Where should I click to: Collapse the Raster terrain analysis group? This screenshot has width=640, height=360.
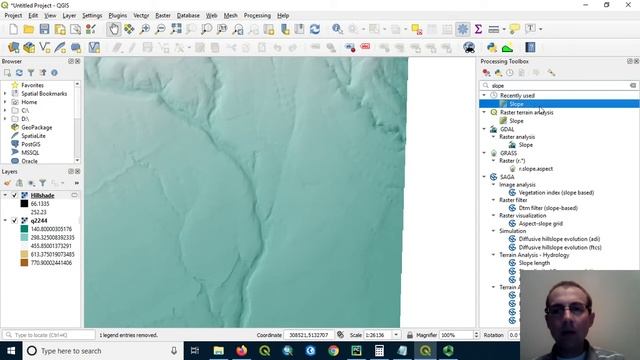point(484,112)
